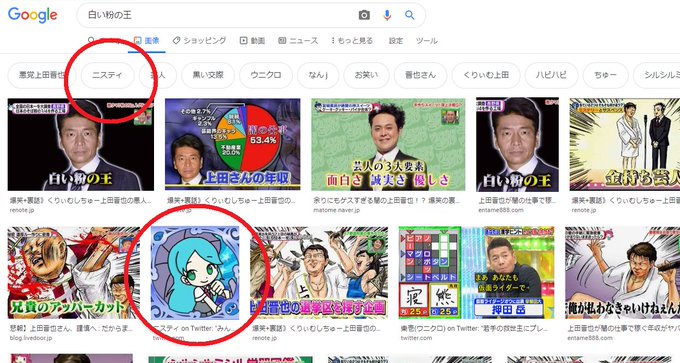Click matome.naver.jp source link
This screenshot has height=363, width=680.
point(337,210)
